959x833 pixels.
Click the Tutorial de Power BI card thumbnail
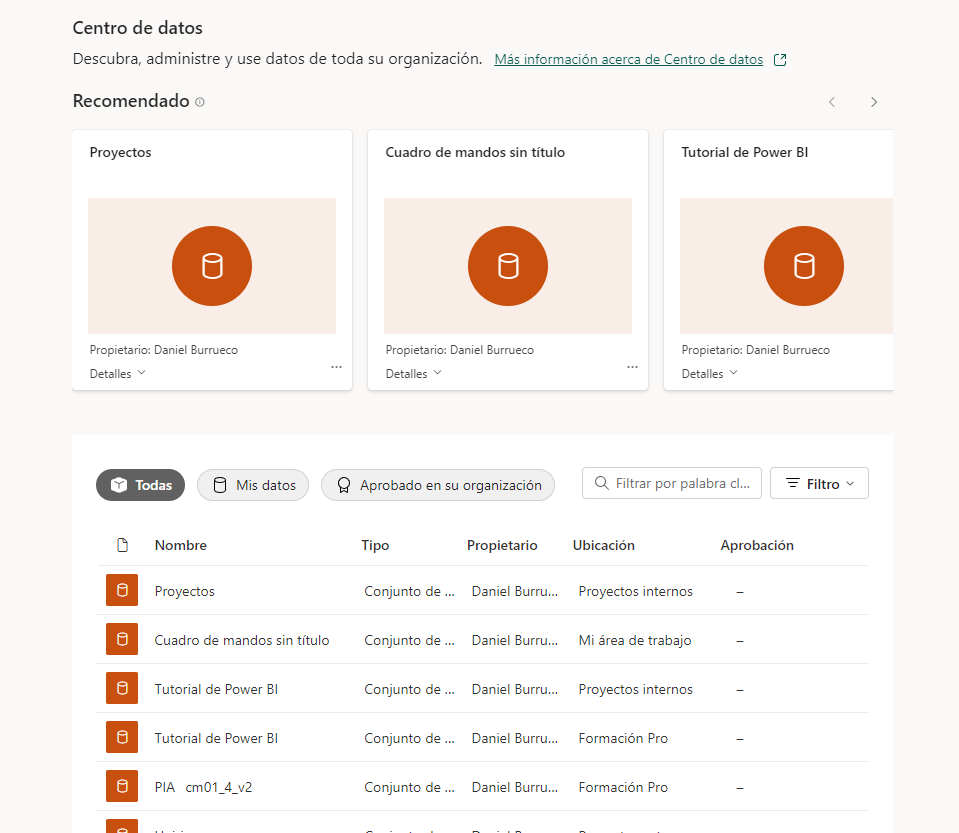786,266
